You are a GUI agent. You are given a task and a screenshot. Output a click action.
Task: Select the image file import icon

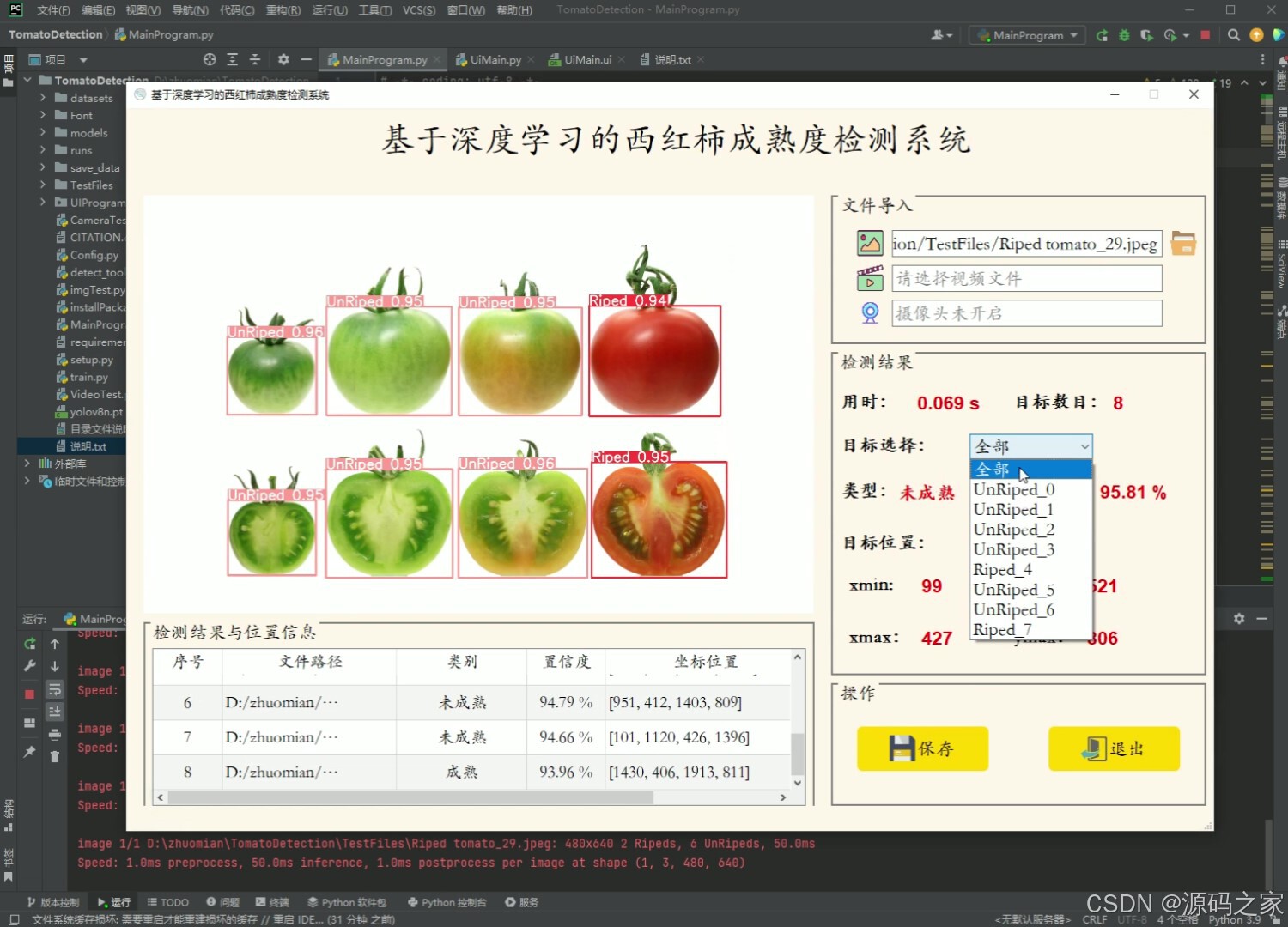(869, 243)
